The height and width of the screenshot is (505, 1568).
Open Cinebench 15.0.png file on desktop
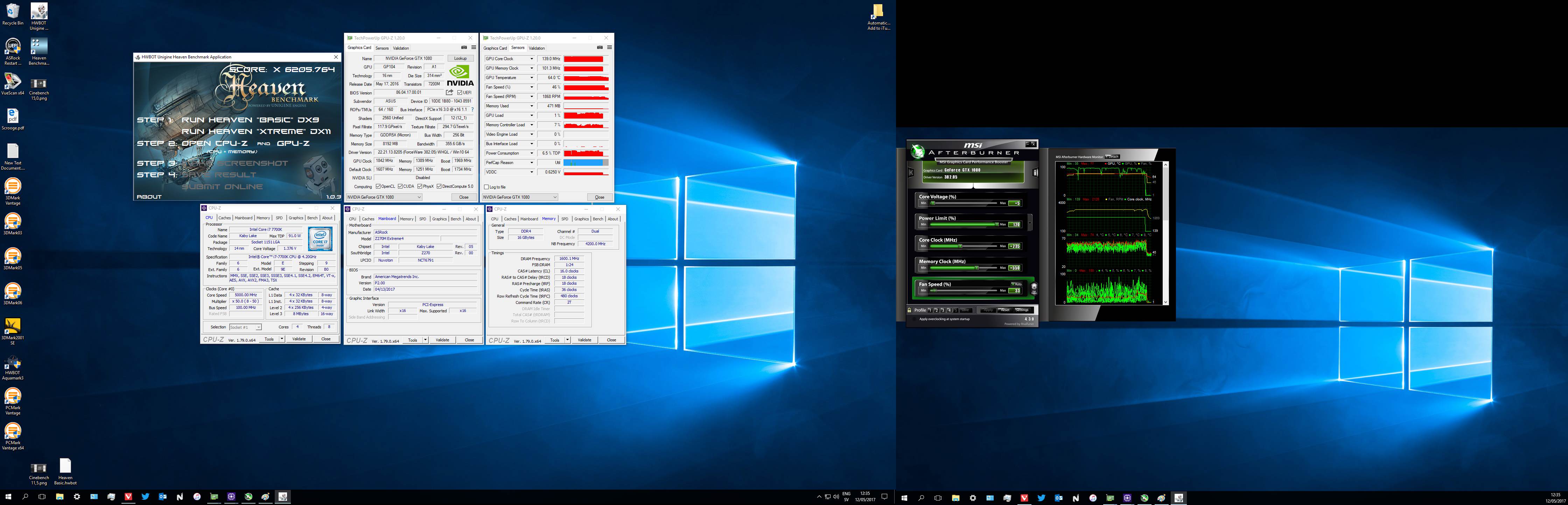click(39, 89)
